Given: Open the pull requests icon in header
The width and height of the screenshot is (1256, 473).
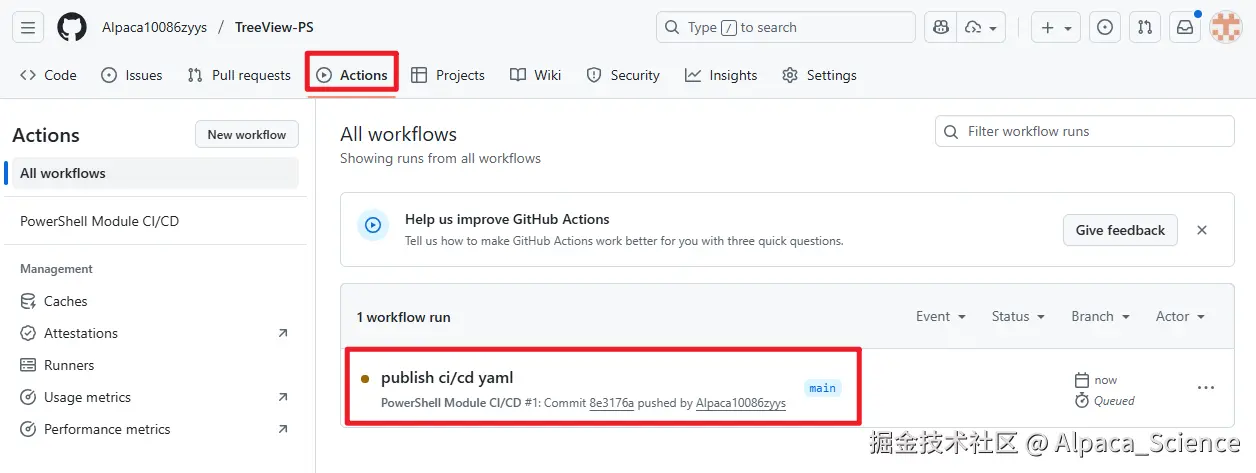Looking at the screenshot, I should [1145, 27].
